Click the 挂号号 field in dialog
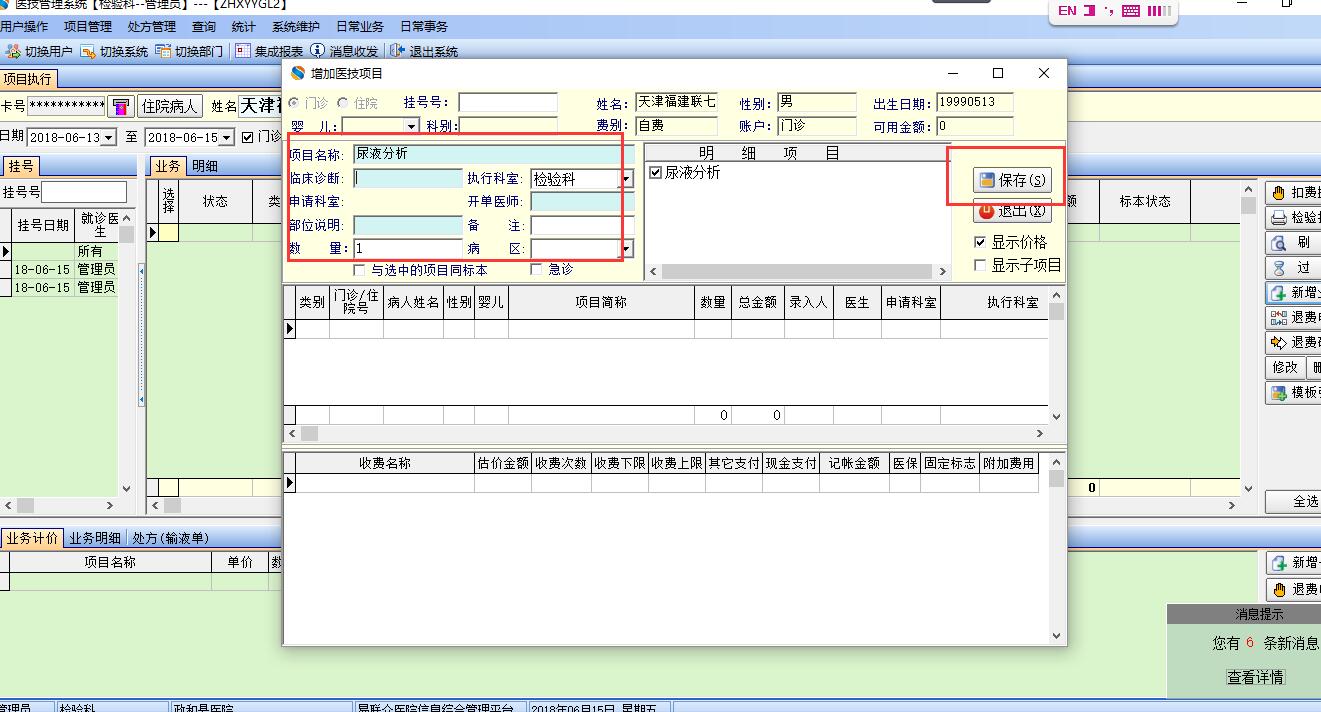 (x=508, y=103)
